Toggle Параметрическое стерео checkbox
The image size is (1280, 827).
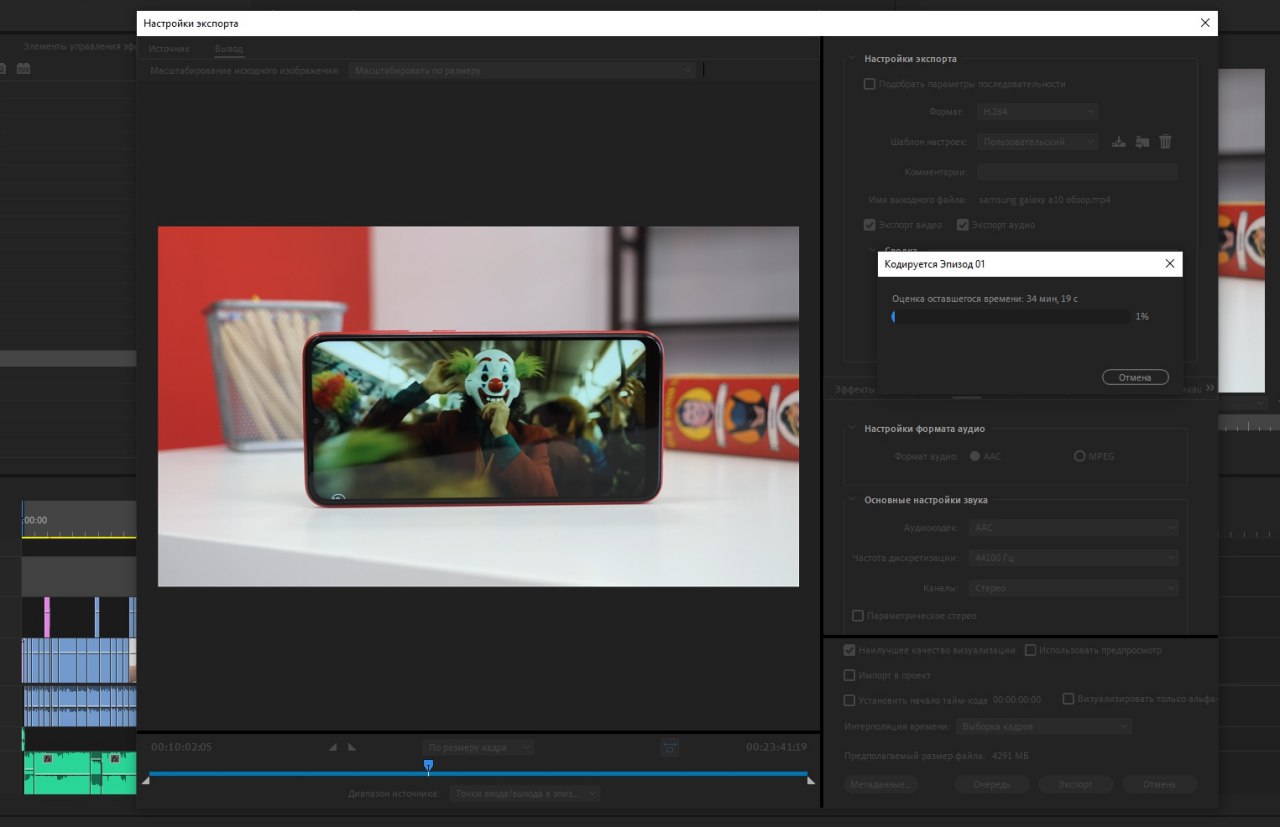(x=857, y=616)
